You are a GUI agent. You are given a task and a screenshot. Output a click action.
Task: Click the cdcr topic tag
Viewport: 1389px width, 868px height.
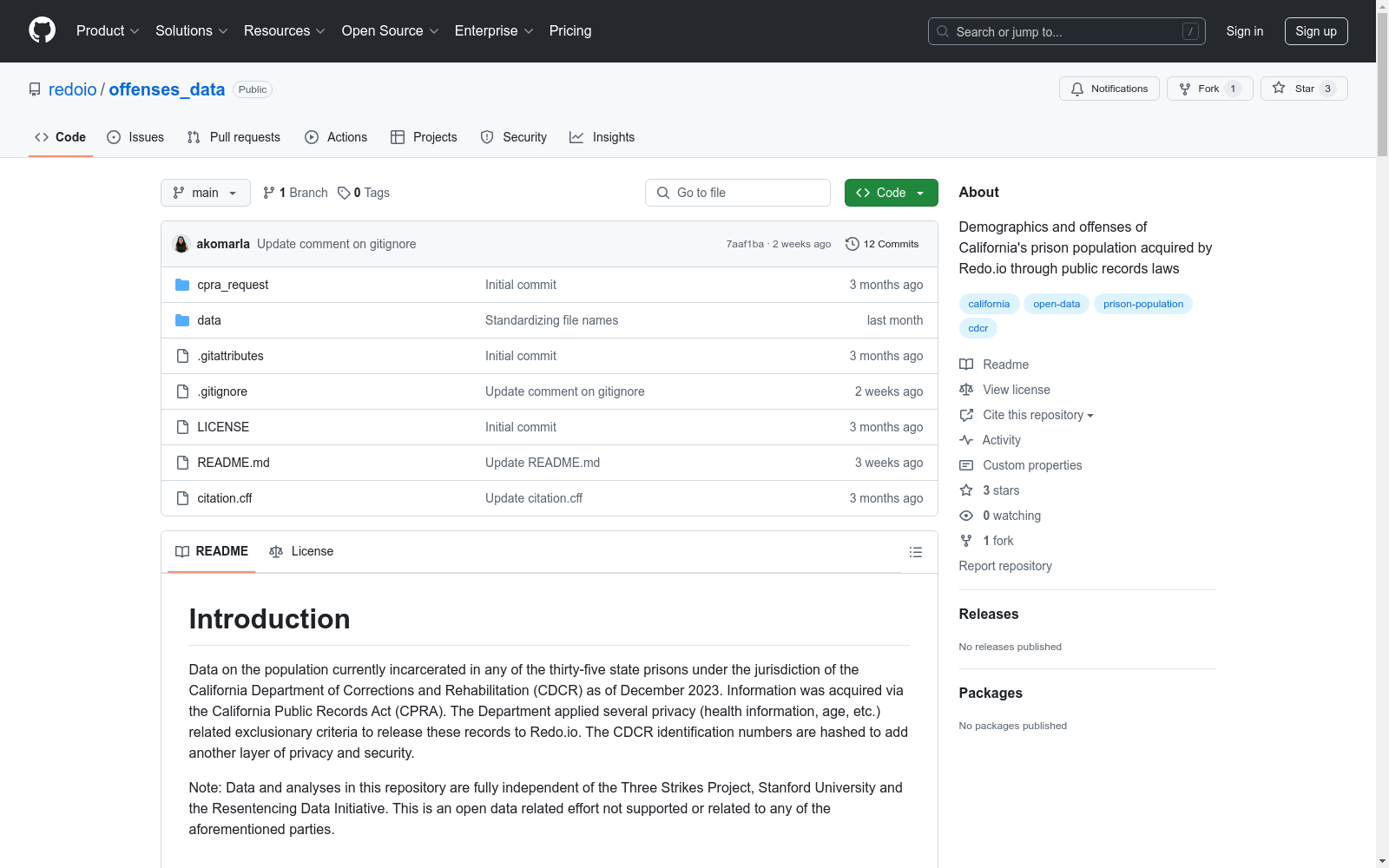click(978, 328)
